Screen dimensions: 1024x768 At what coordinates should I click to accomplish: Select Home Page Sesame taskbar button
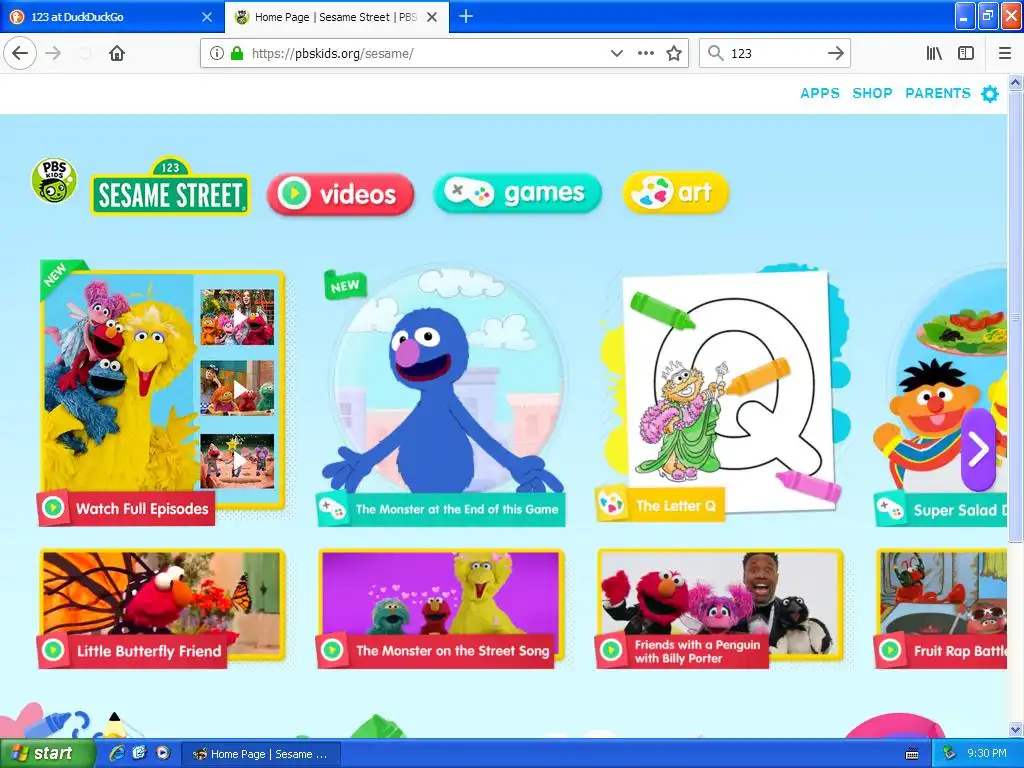(261, 754)
